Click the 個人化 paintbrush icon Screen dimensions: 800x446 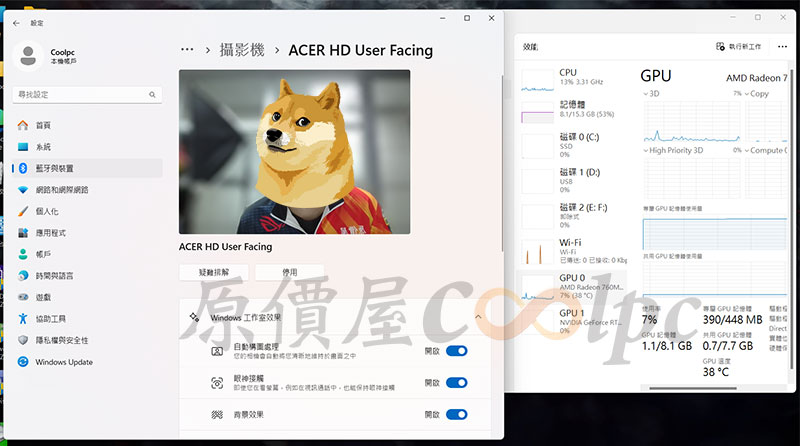(x=23, y=211)
